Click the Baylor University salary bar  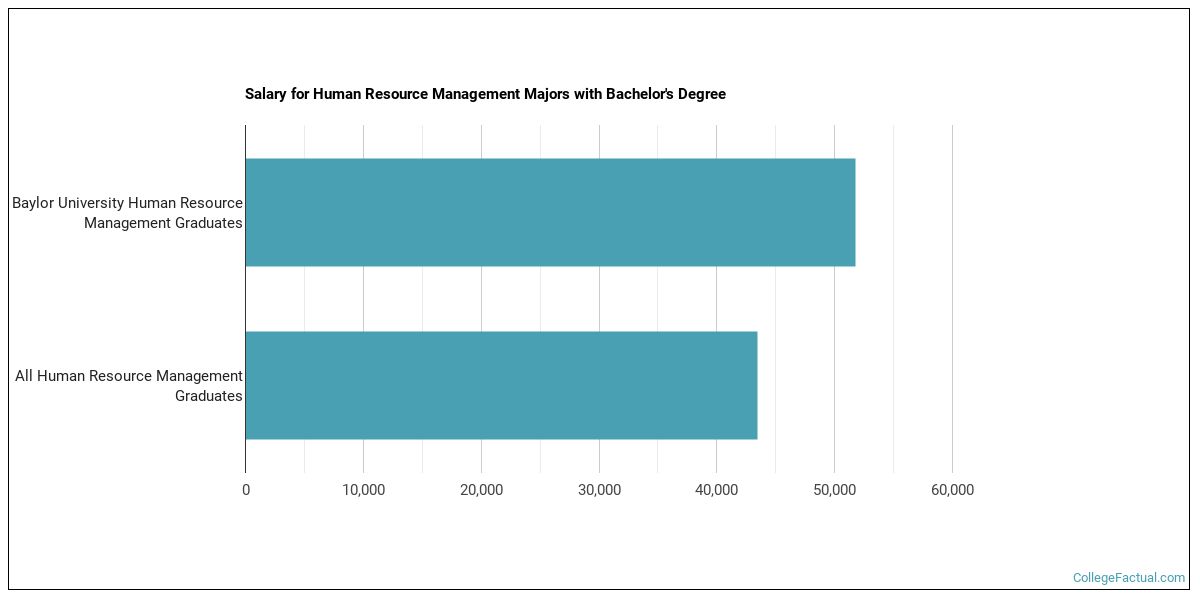click(550, 212)
